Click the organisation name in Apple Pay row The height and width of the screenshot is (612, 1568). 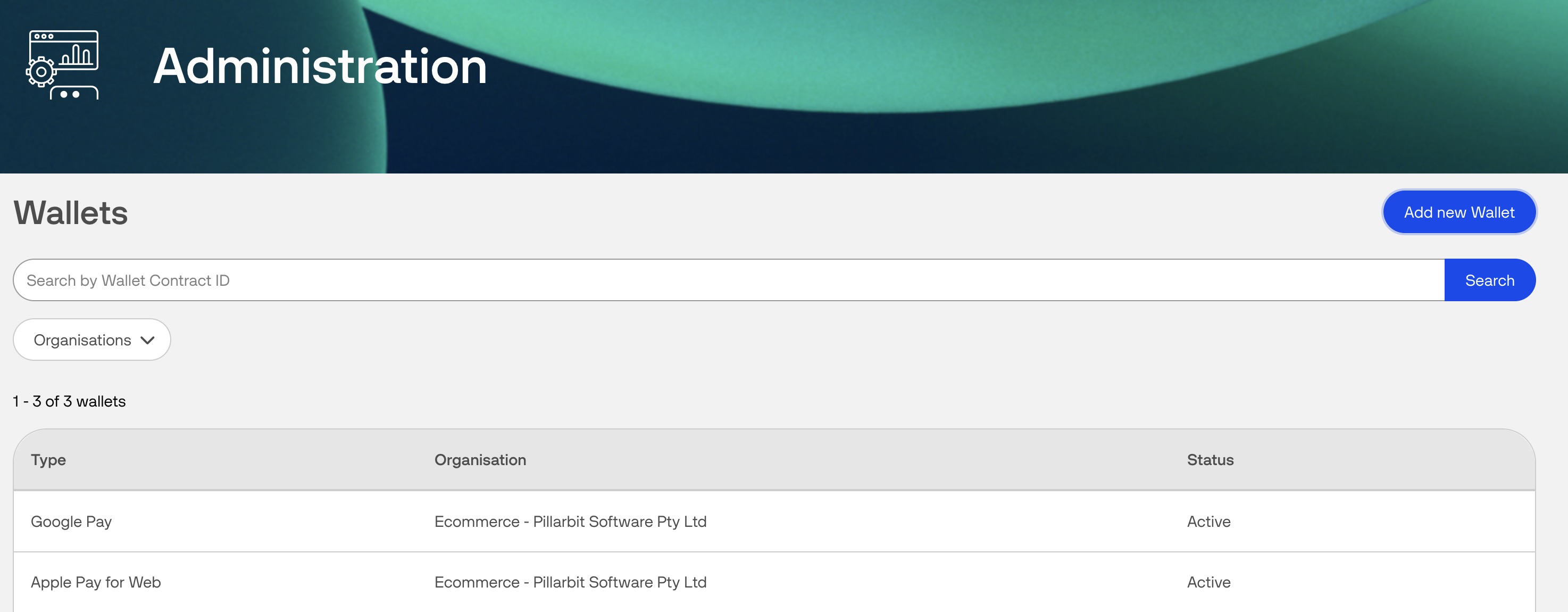(570, 582)
